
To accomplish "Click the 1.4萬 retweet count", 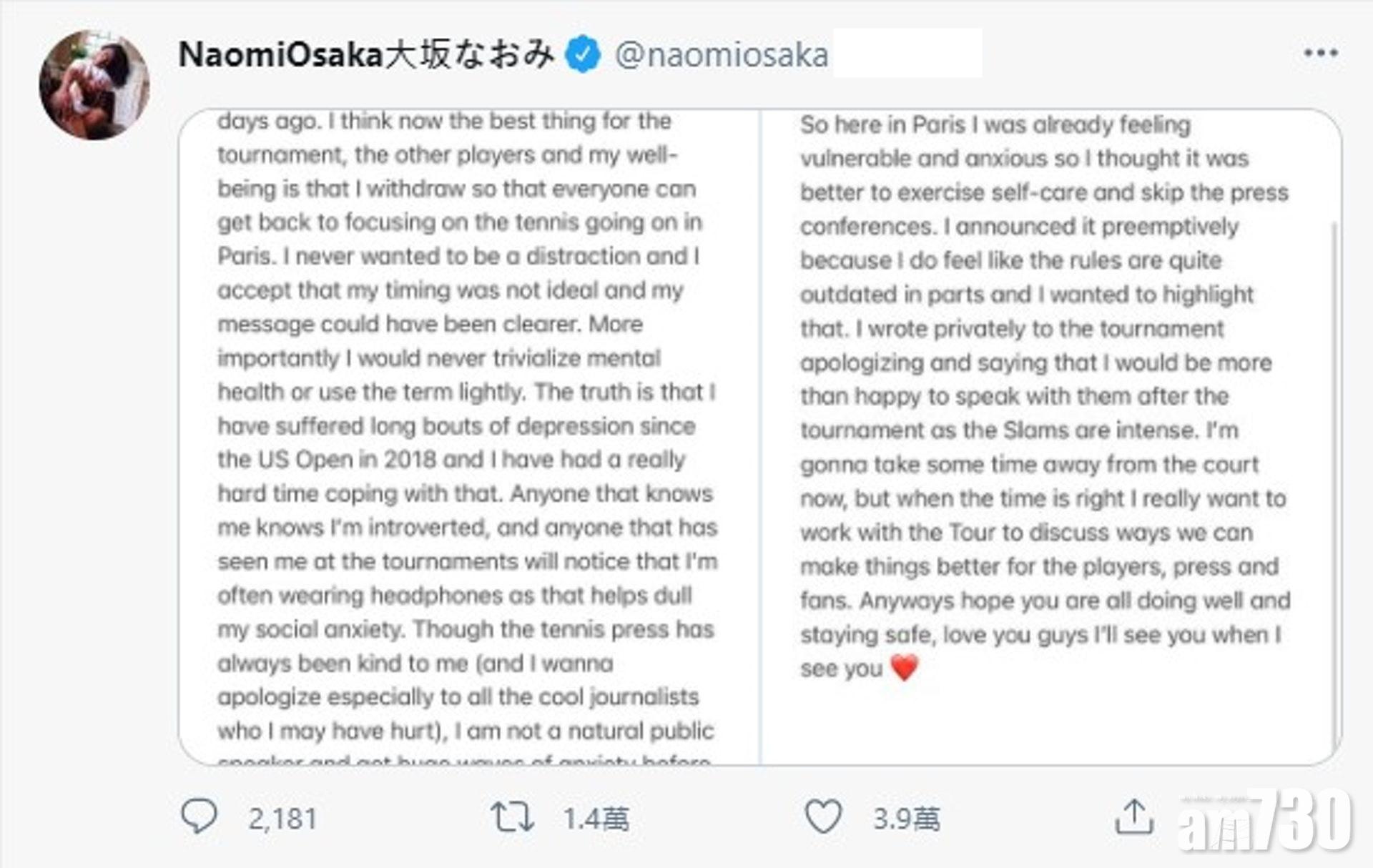I will click(x=596, y=819).
